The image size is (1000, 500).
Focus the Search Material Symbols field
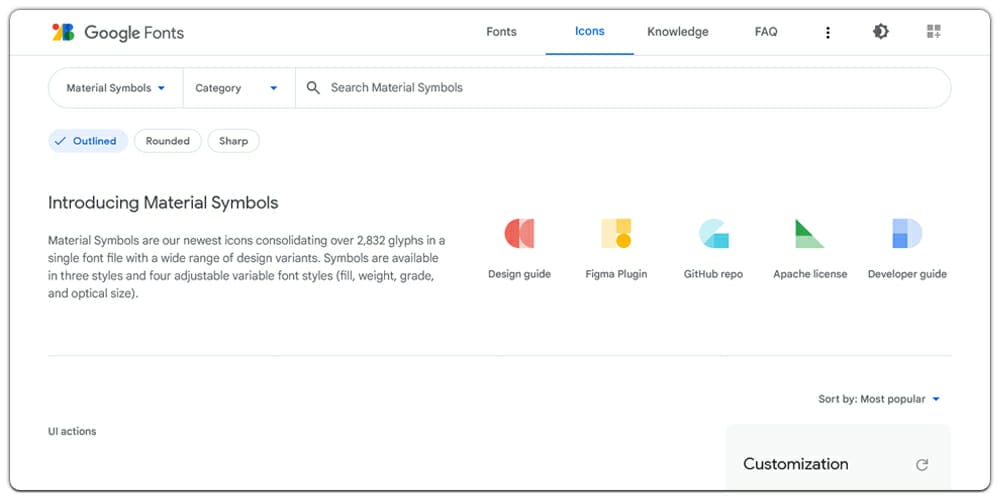click(x=623, y=88)
